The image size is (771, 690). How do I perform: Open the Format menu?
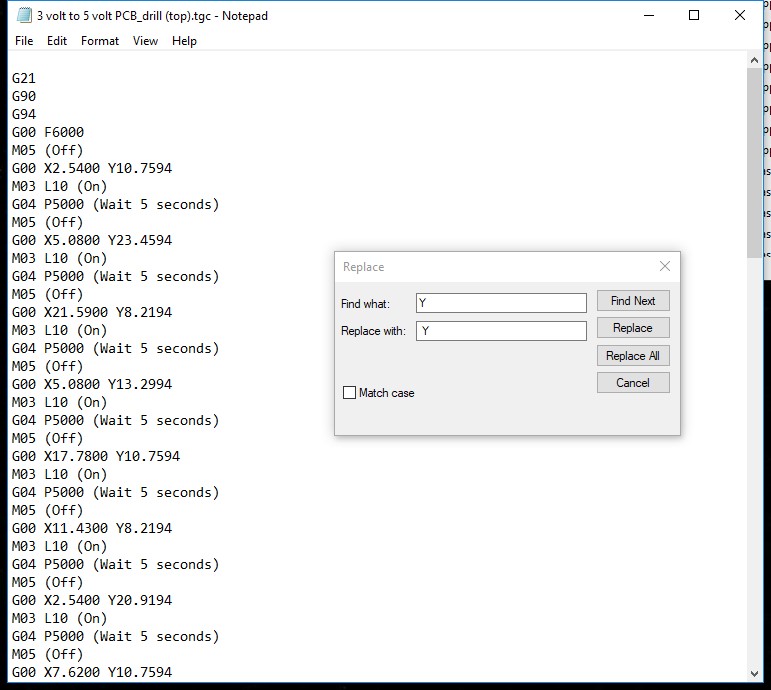[x=100, y=41]
